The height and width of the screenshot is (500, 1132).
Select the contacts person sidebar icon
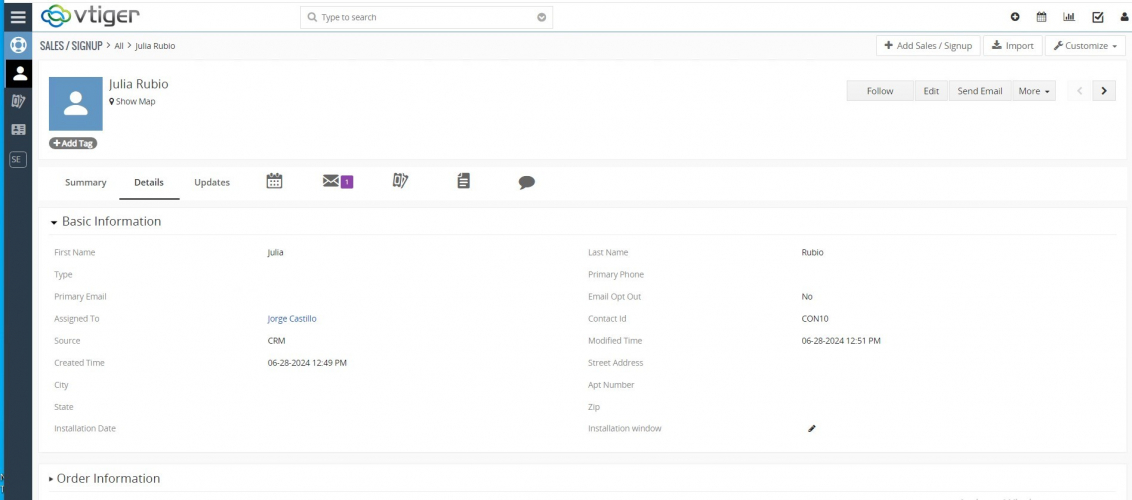19,73
